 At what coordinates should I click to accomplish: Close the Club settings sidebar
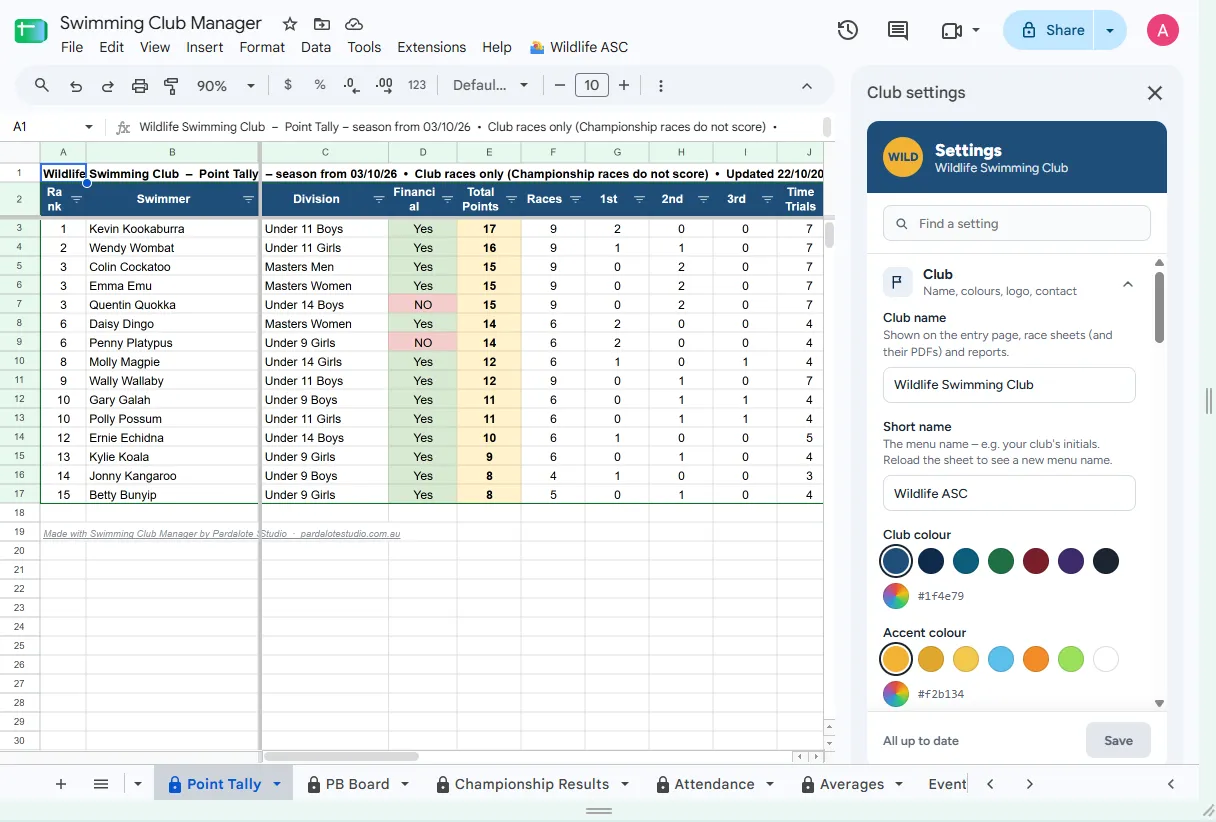pyautogui.click(x=1155, y=93)
